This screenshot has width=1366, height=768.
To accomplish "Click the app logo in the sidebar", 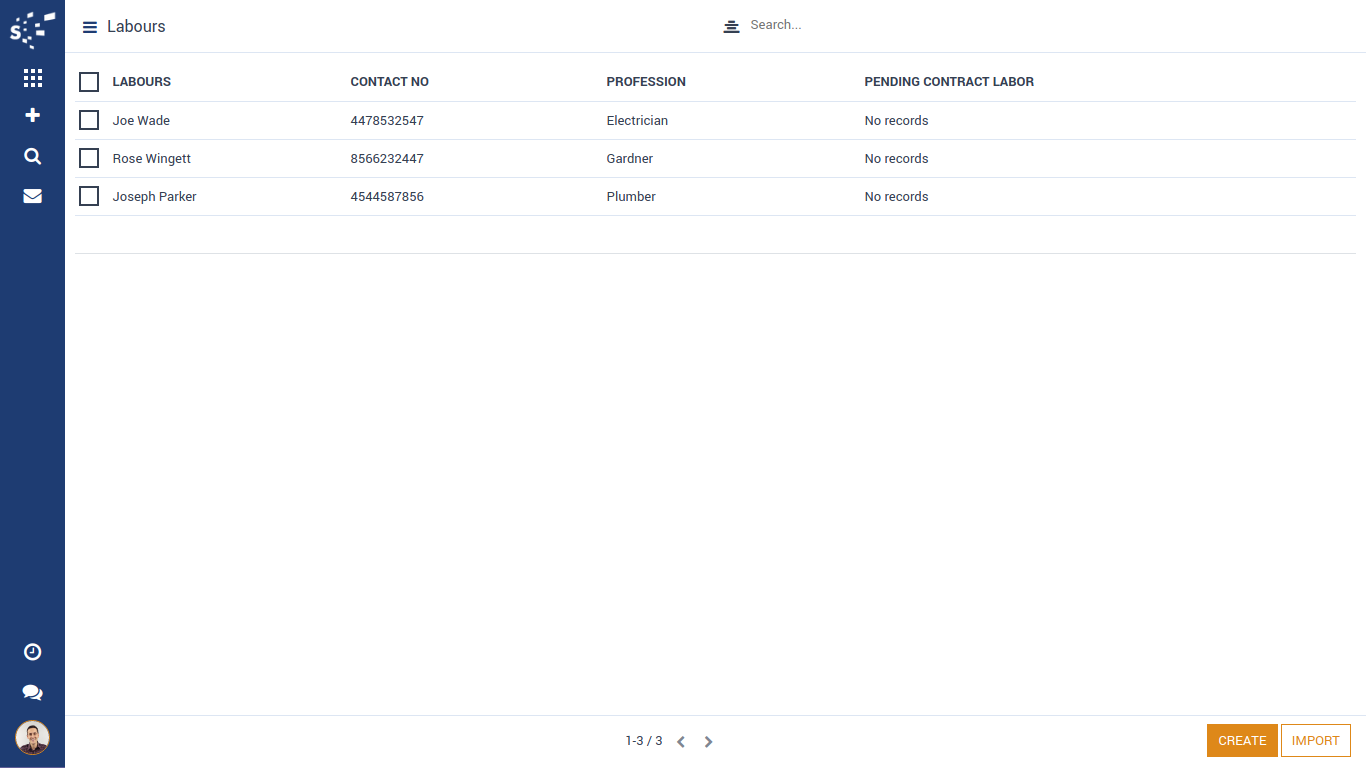I will pos(32,29).
